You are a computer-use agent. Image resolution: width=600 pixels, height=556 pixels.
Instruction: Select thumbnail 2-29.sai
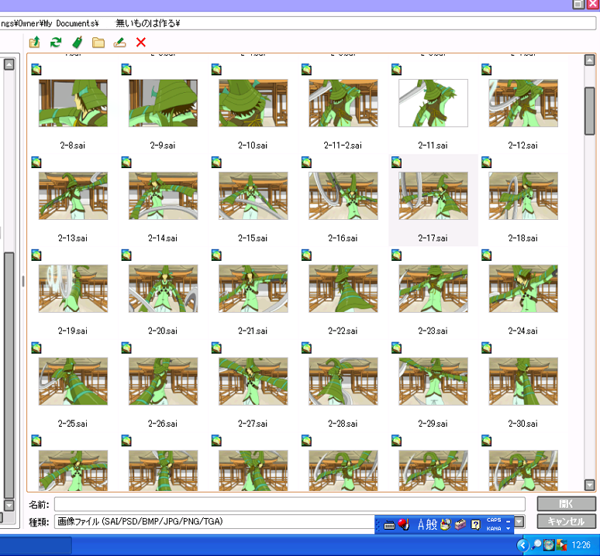point(433,382)
